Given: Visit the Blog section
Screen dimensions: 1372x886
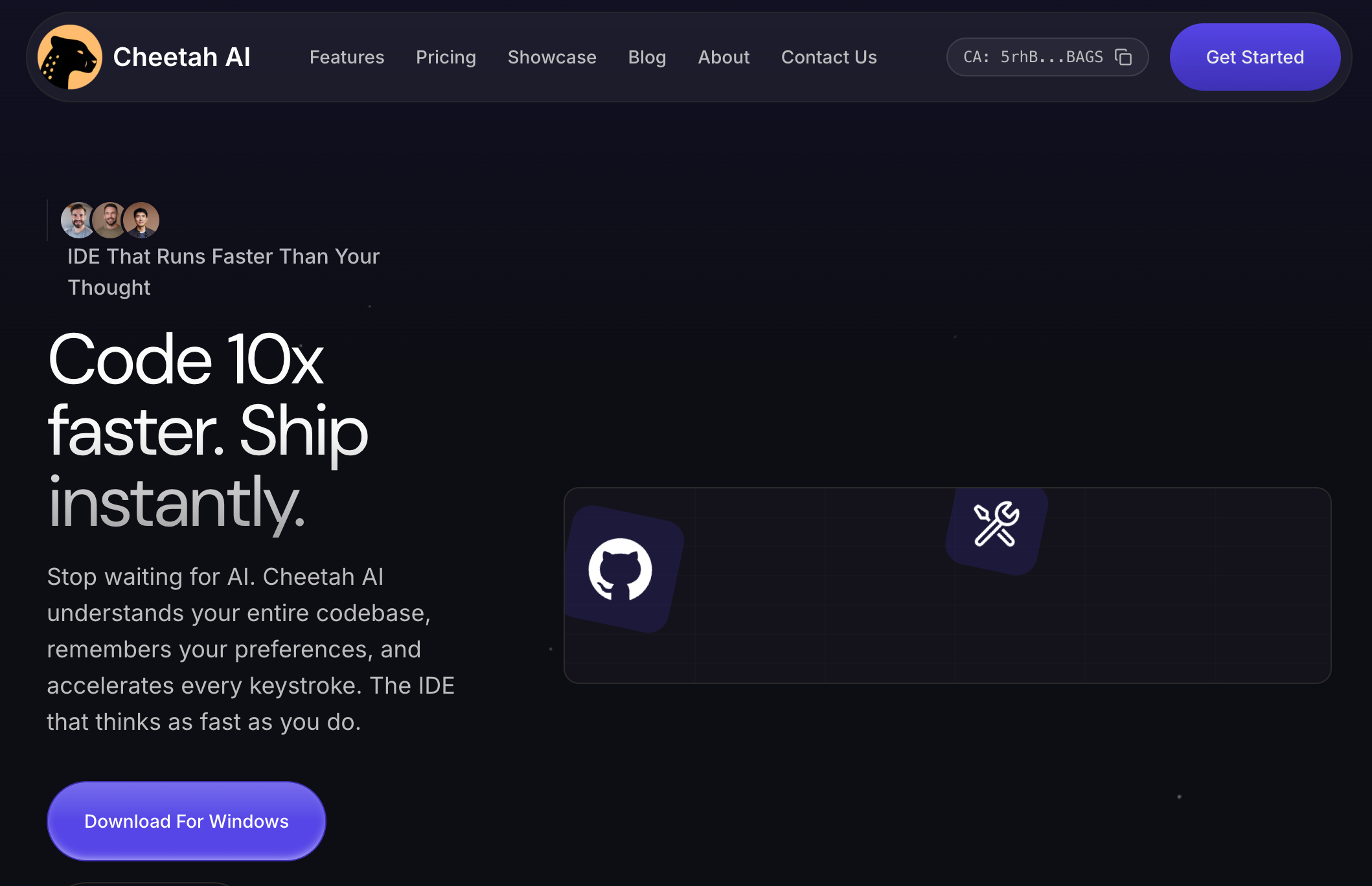Looking at the screenshot, I should click(x=647, y=57).
